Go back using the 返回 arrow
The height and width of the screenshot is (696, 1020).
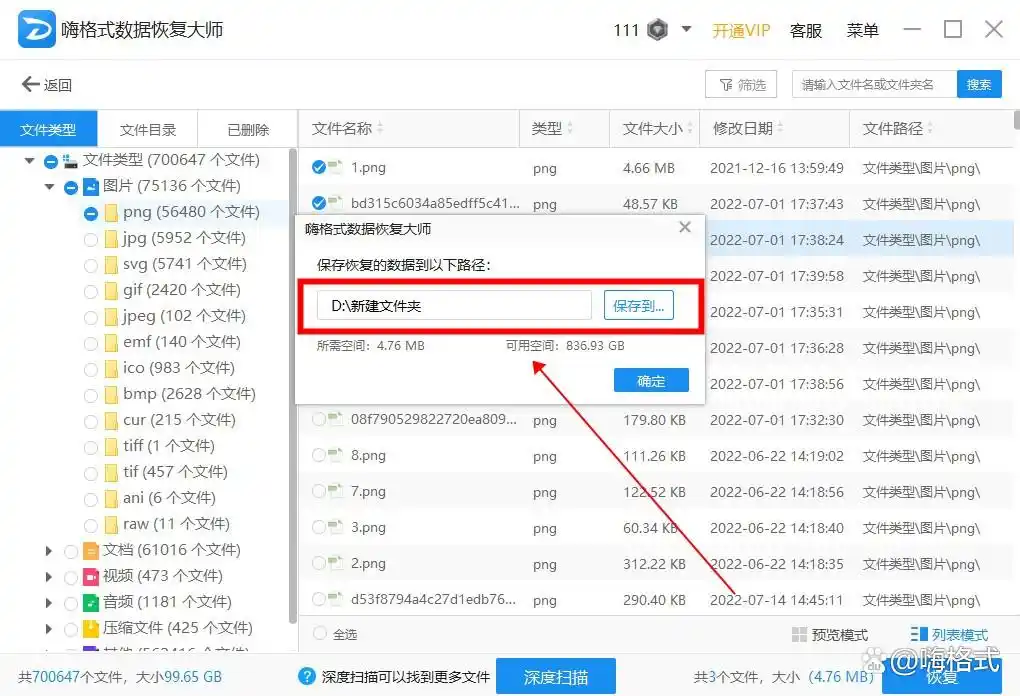click(x=46, y=85)
